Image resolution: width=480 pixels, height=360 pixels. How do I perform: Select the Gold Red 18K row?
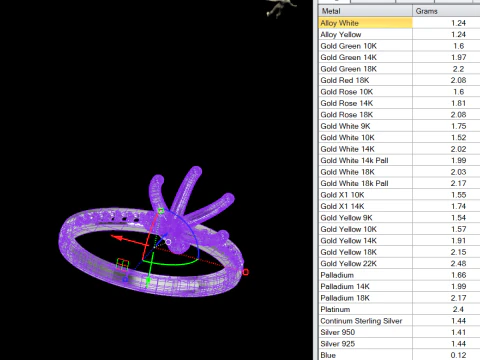(399, 80)
